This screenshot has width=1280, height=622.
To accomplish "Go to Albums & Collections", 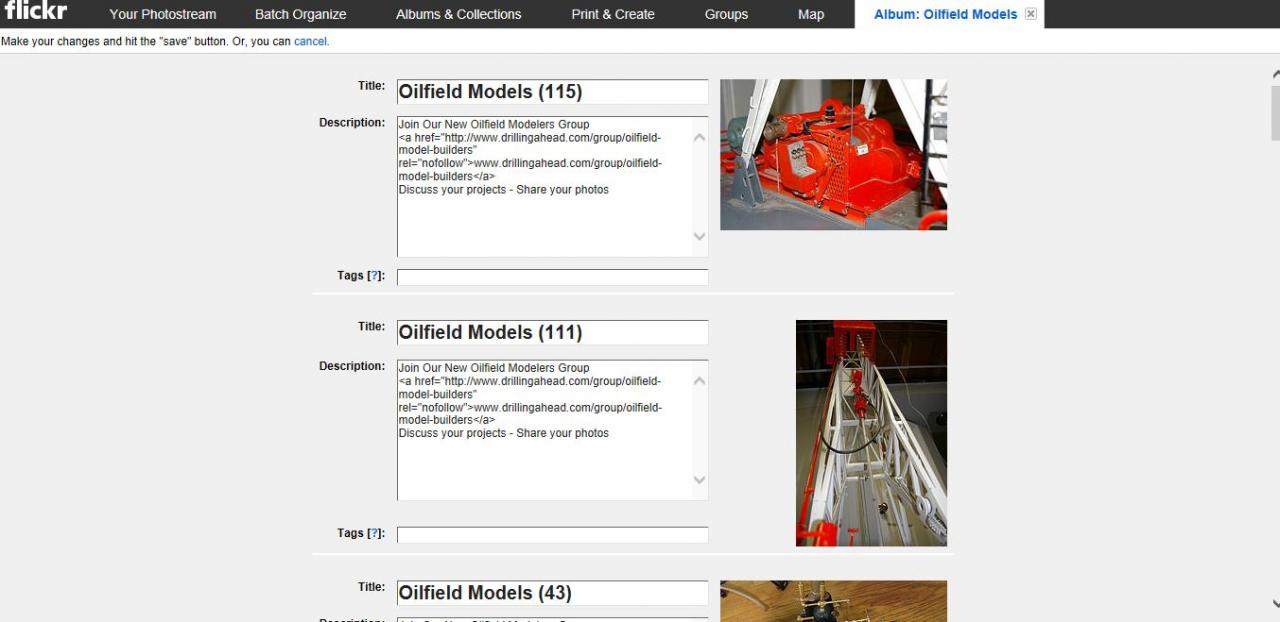I will (x=458, y=14).
